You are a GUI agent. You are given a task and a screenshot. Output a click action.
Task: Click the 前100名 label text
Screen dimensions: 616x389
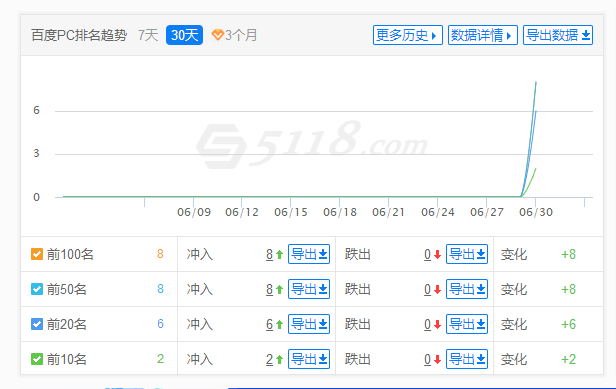(x=70, y=254)
